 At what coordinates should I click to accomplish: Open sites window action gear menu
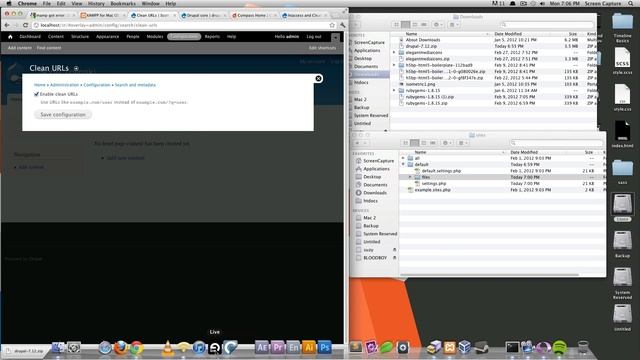tap(447, 143)
